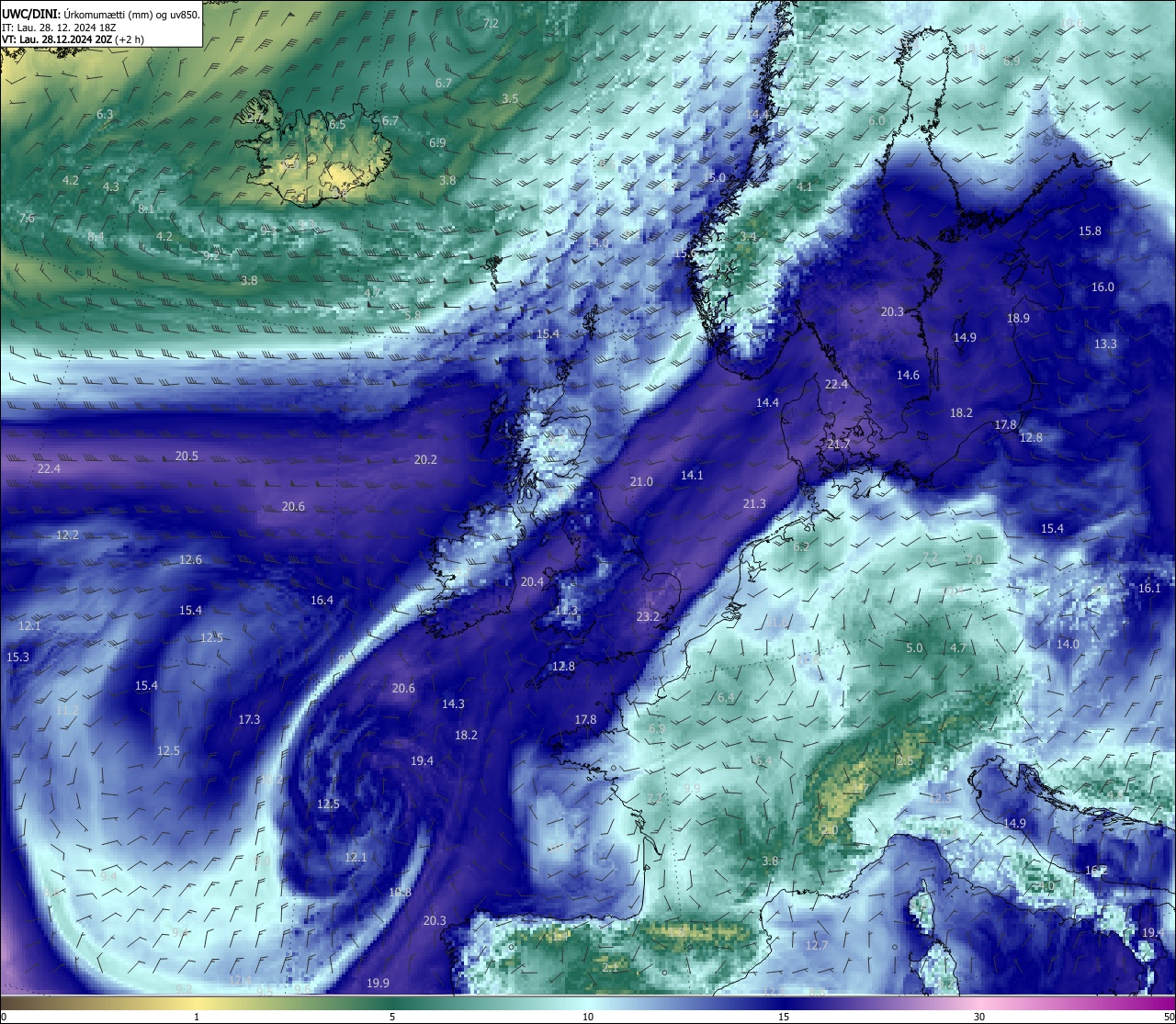1176x1024 pixels.
Task: Click the 18.9 value on the map
Action: [x=1018, y=318]
